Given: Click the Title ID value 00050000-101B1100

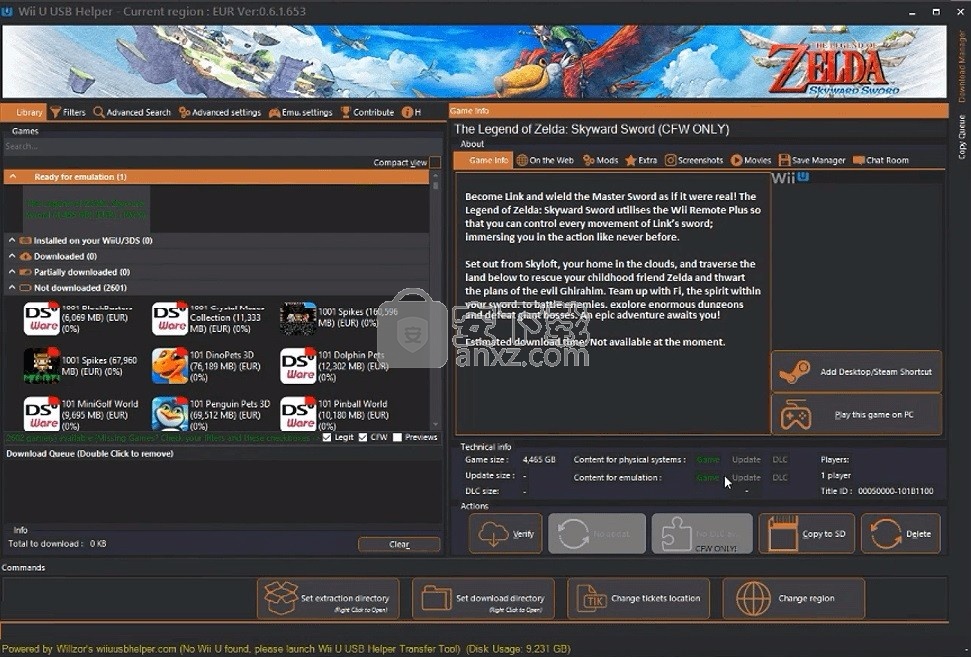Looking at the screenshot, I should point(895,491).
